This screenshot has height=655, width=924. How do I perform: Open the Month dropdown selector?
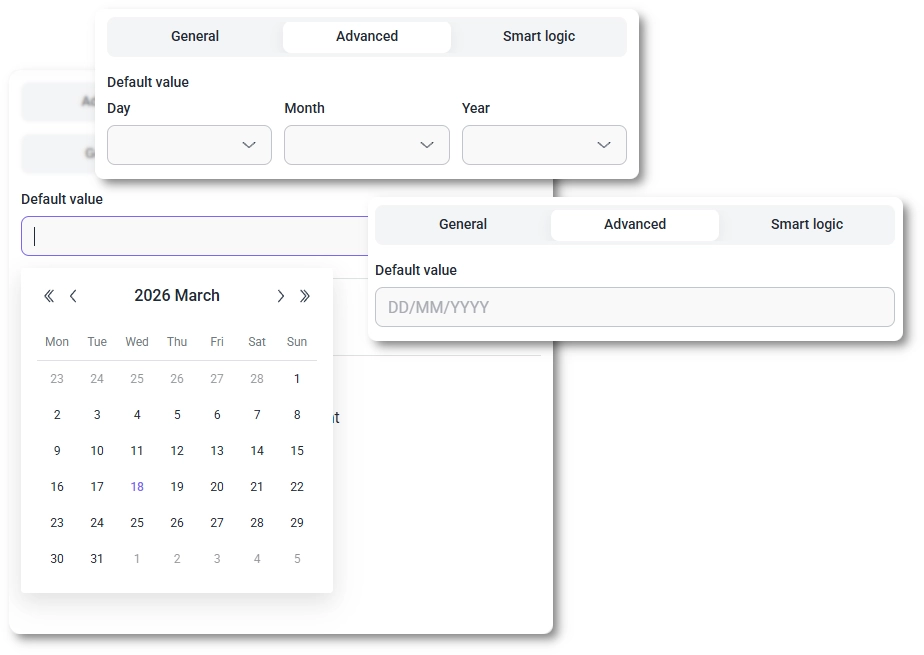[x=366, y=145]
